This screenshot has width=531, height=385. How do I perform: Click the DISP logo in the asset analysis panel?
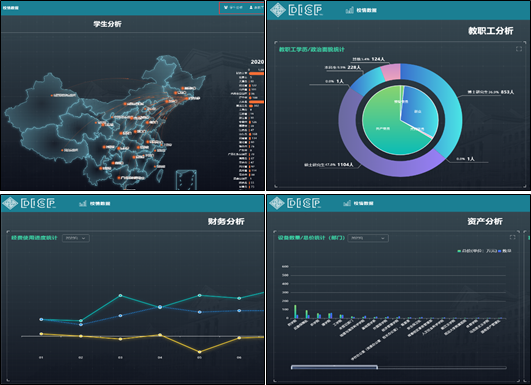[295, 203]
